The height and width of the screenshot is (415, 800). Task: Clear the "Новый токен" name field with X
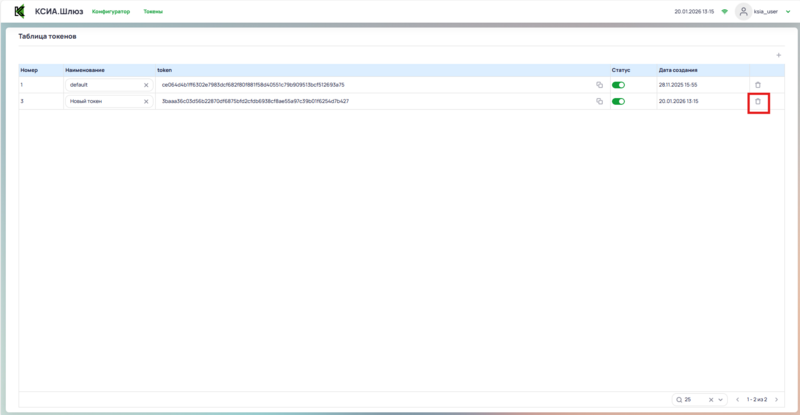click(x=146, y=101)
